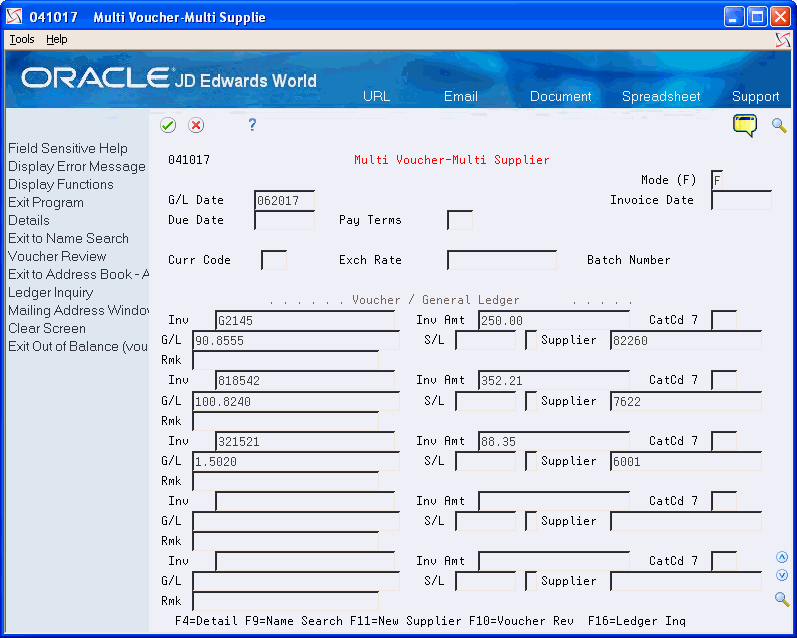Open Mailing Address Window
The height and width of the screenshot is (638, 797).
tap(78, 310)
